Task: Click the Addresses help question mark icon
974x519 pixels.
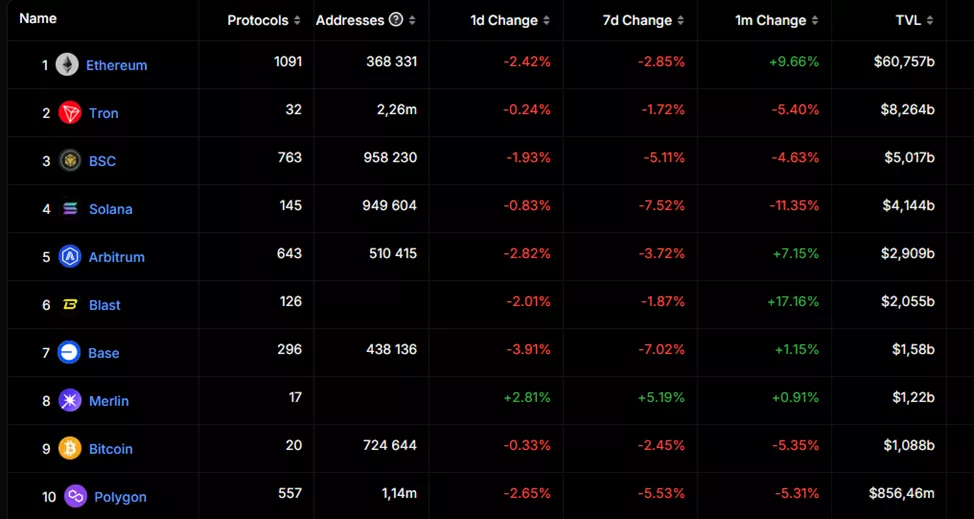Action: [396, 20]
